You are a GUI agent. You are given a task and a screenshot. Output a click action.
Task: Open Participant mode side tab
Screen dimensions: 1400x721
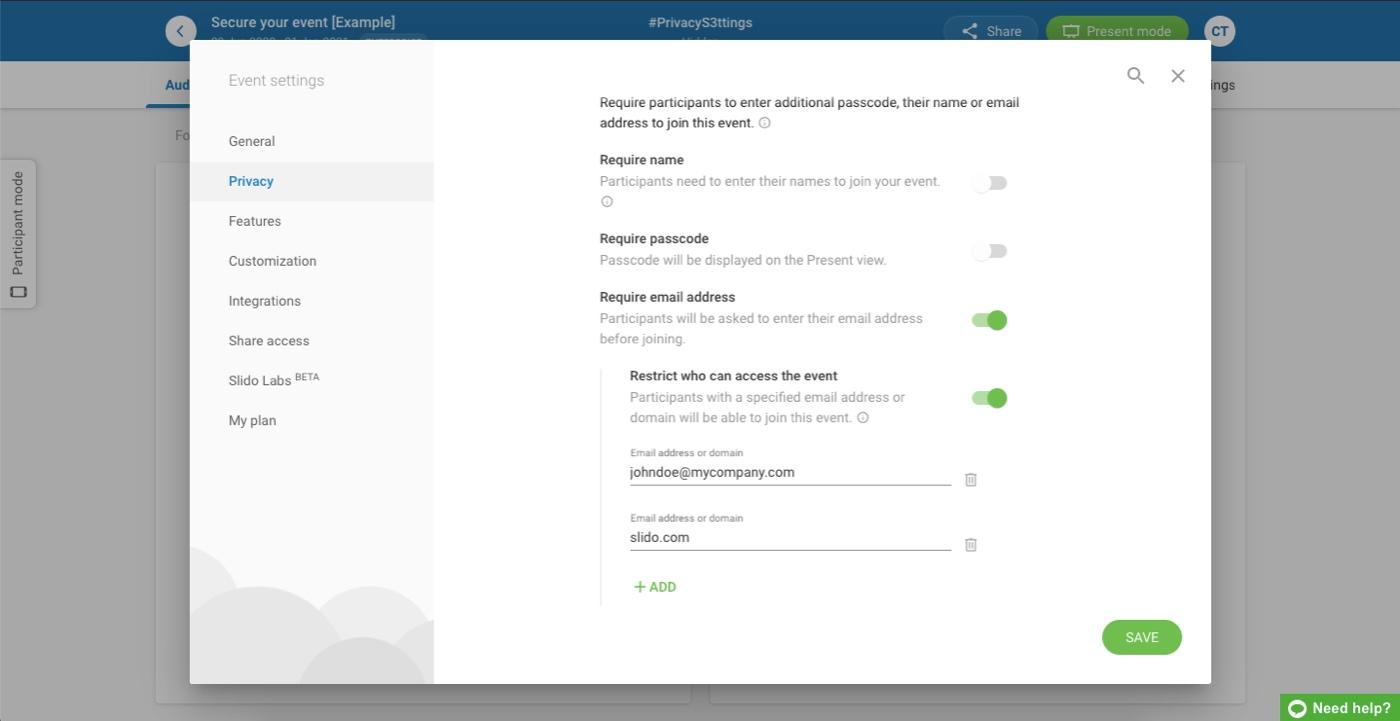pos(18,234)
